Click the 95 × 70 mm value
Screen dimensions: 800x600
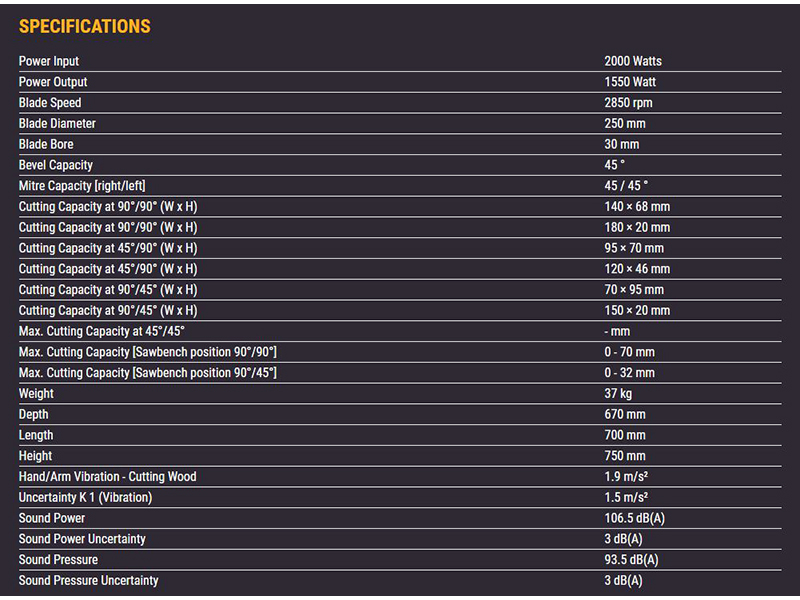(634, 248)
